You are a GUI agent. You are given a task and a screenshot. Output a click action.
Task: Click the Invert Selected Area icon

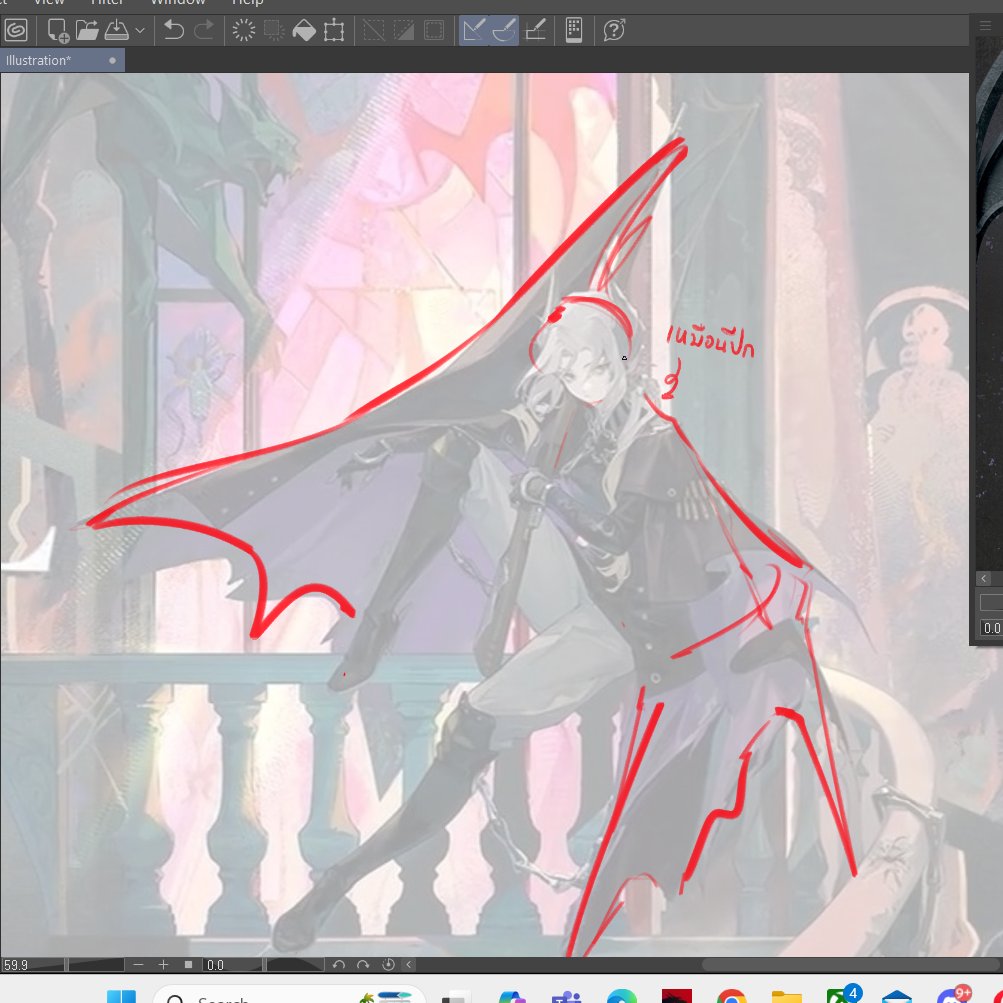404,30
